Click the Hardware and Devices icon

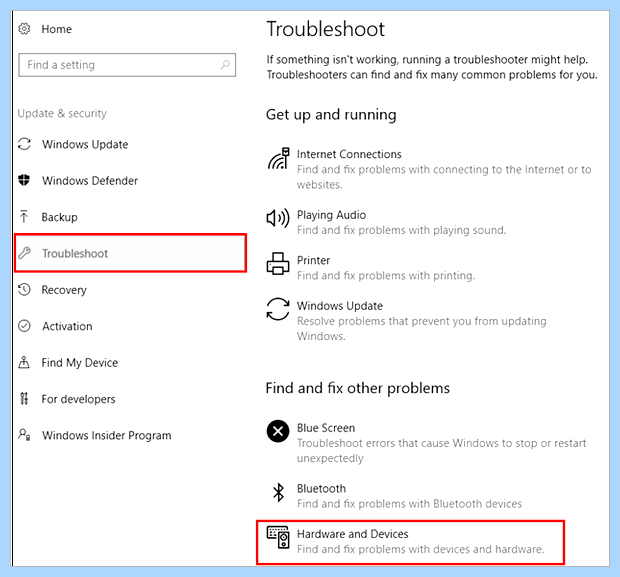(x=278, y=537)
